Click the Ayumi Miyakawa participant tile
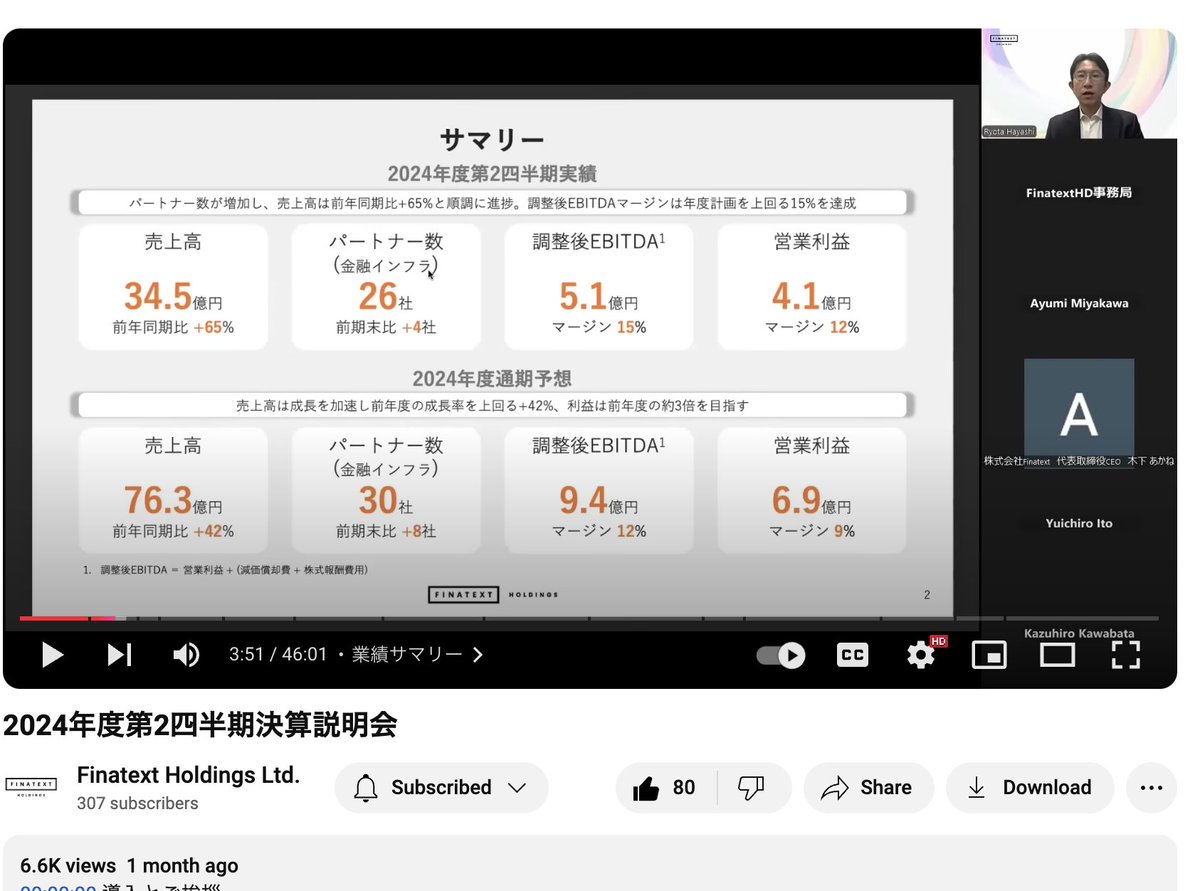 1078,303
